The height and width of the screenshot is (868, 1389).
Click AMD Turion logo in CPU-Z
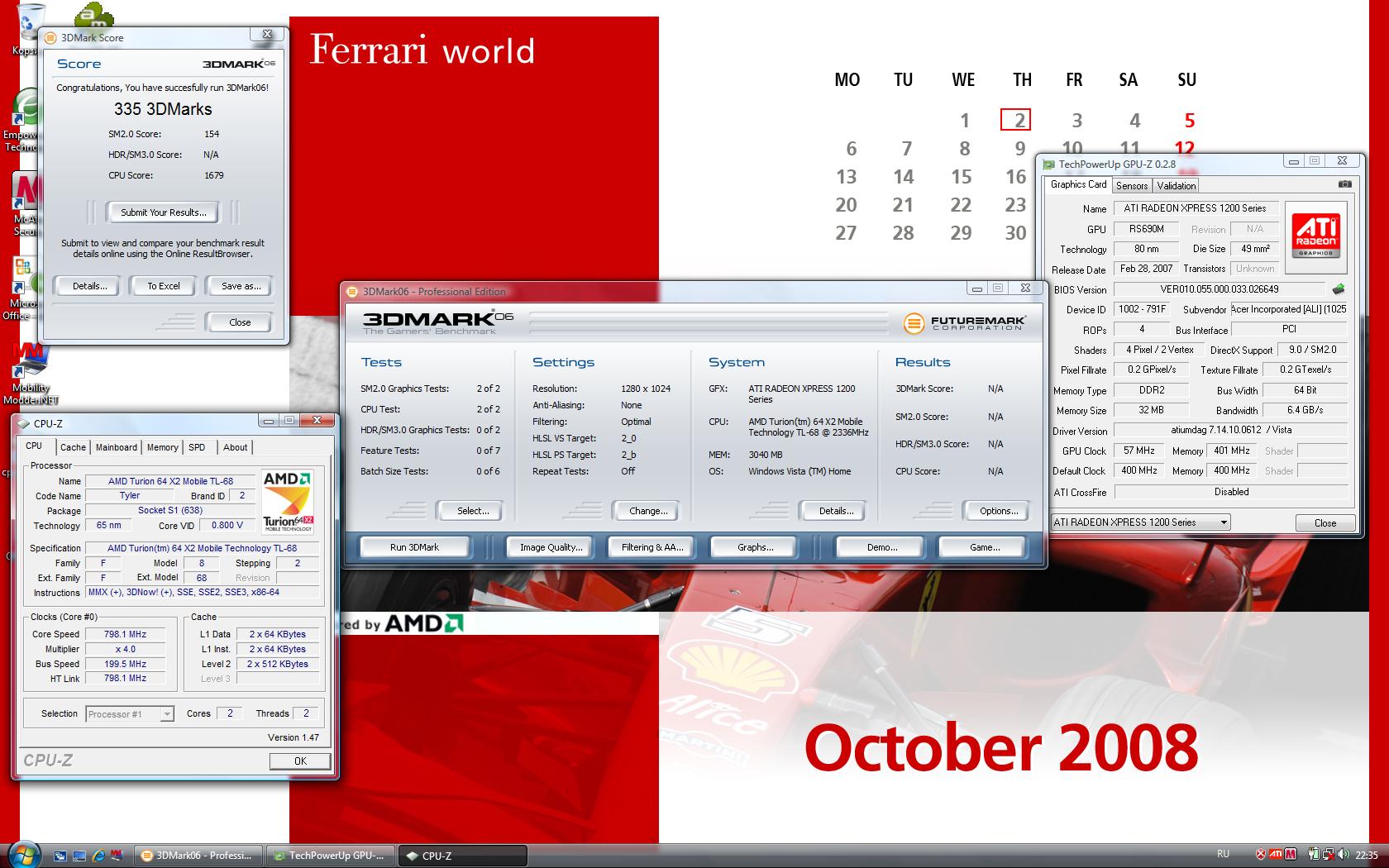(x=287, y=501)
